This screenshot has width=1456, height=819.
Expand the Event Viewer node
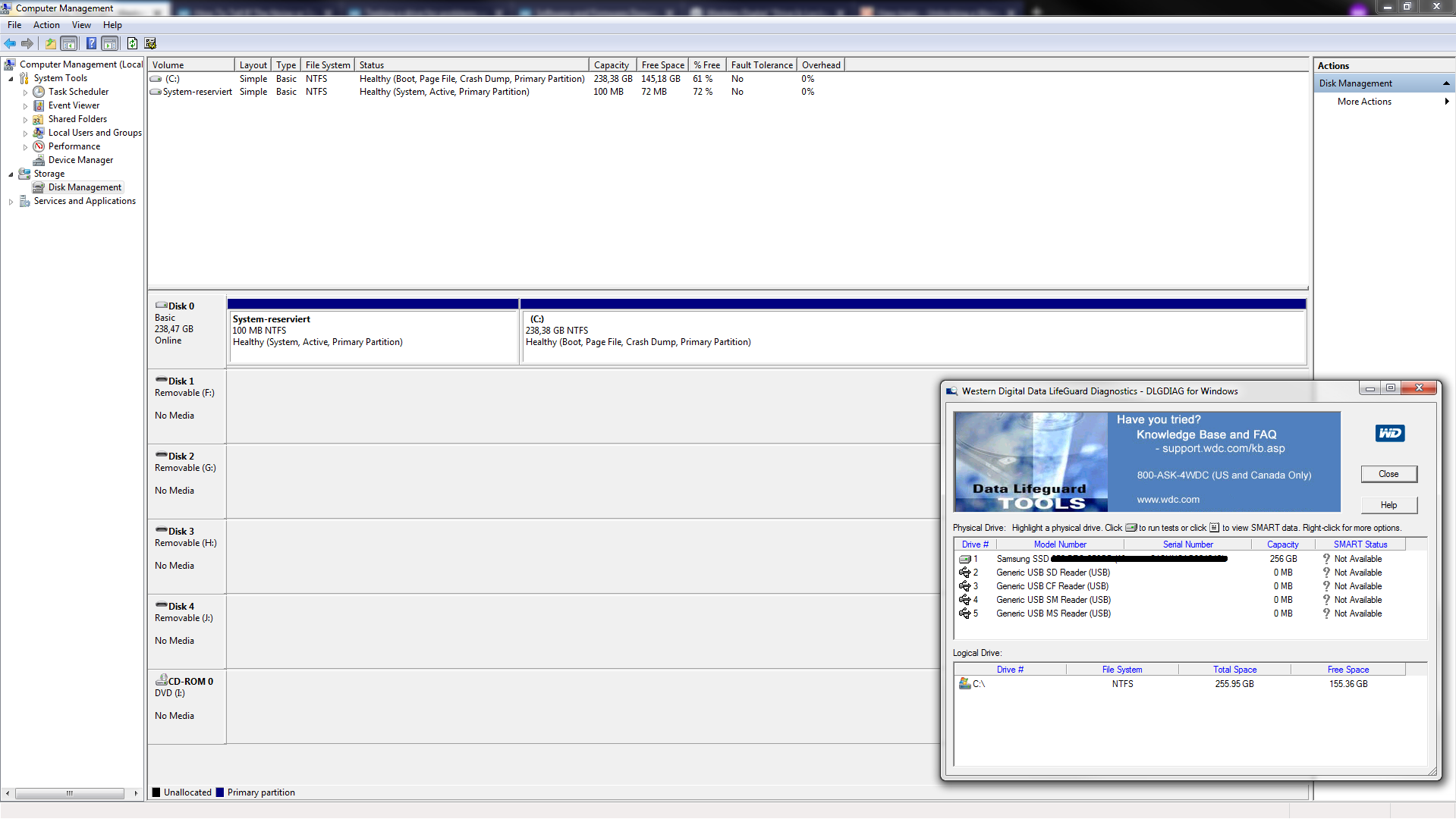click(25, 106)
